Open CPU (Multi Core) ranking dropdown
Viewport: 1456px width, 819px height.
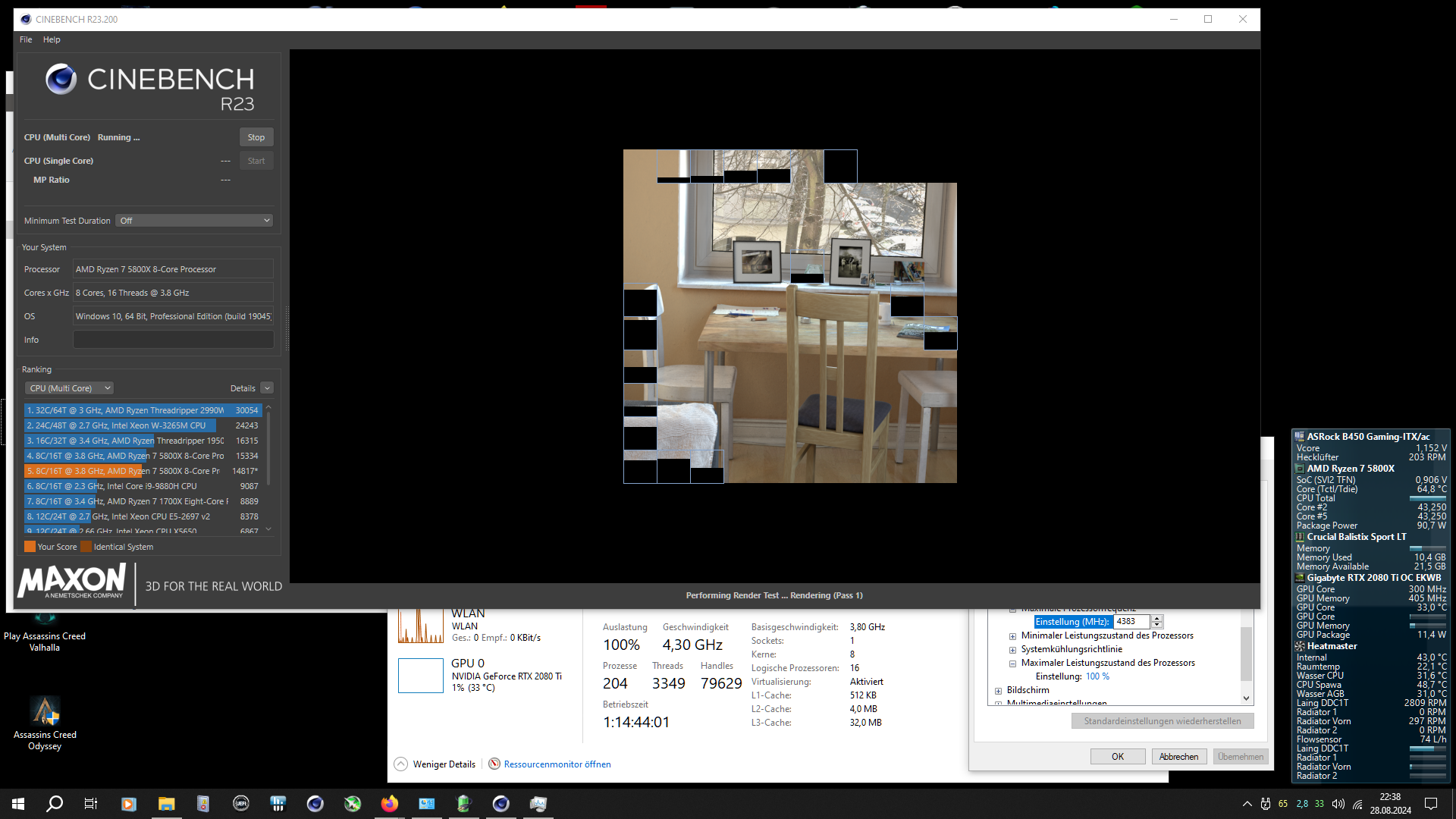click(69, 388)
